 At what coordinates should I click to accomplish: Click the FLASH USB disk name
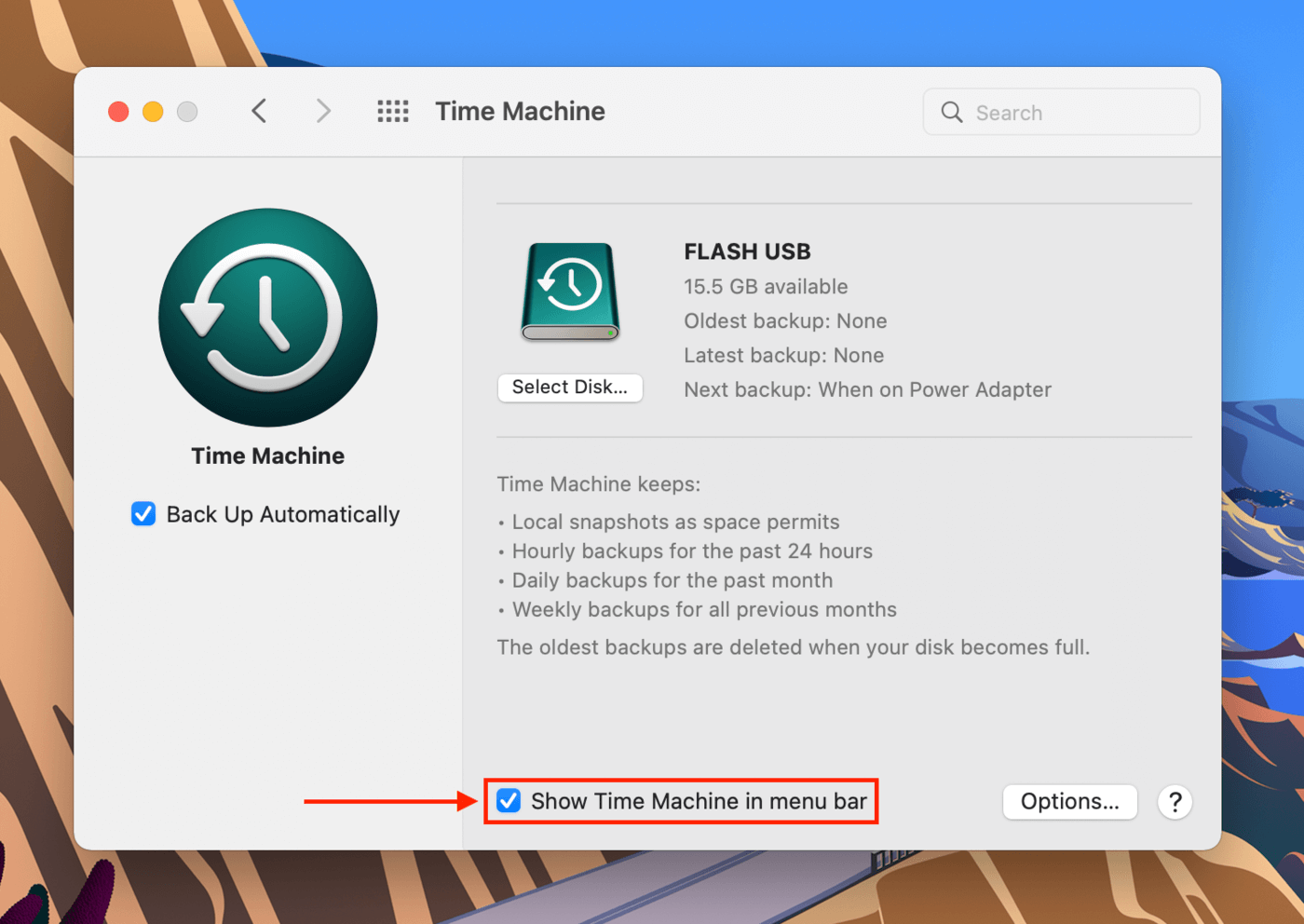[747, 251]
